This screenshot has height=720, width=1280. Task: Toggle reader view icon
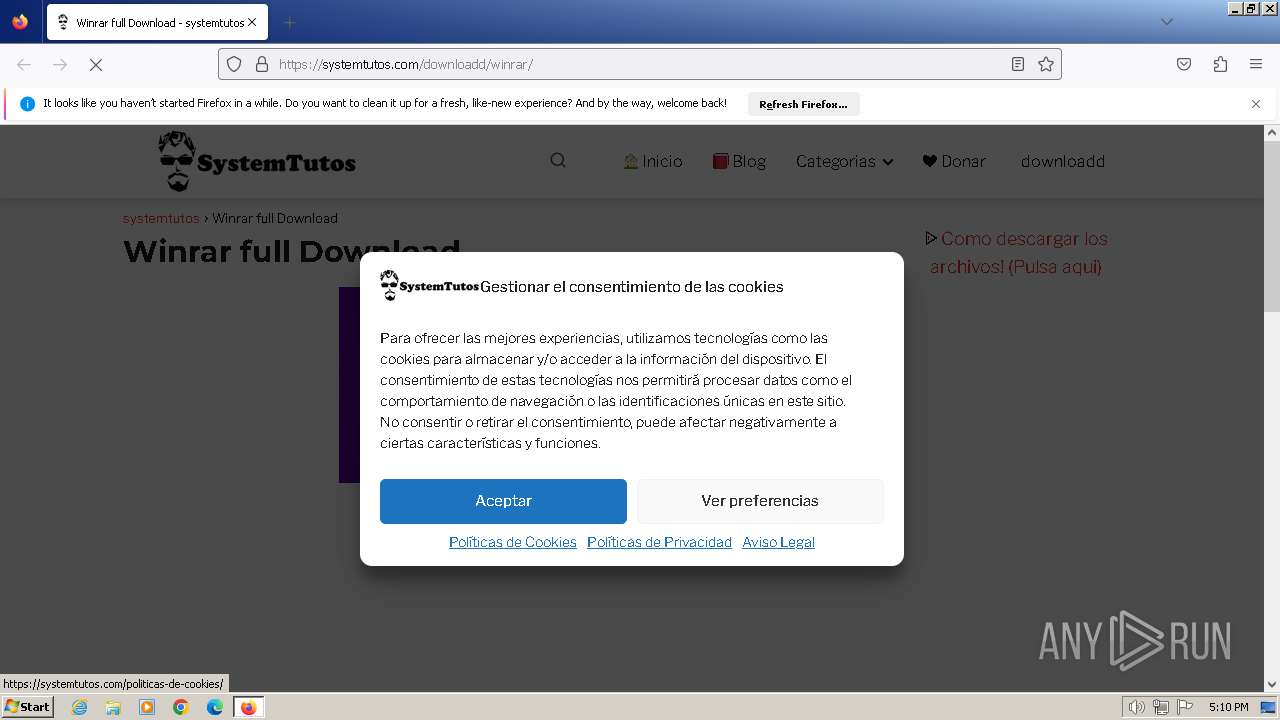(1018, 64)
